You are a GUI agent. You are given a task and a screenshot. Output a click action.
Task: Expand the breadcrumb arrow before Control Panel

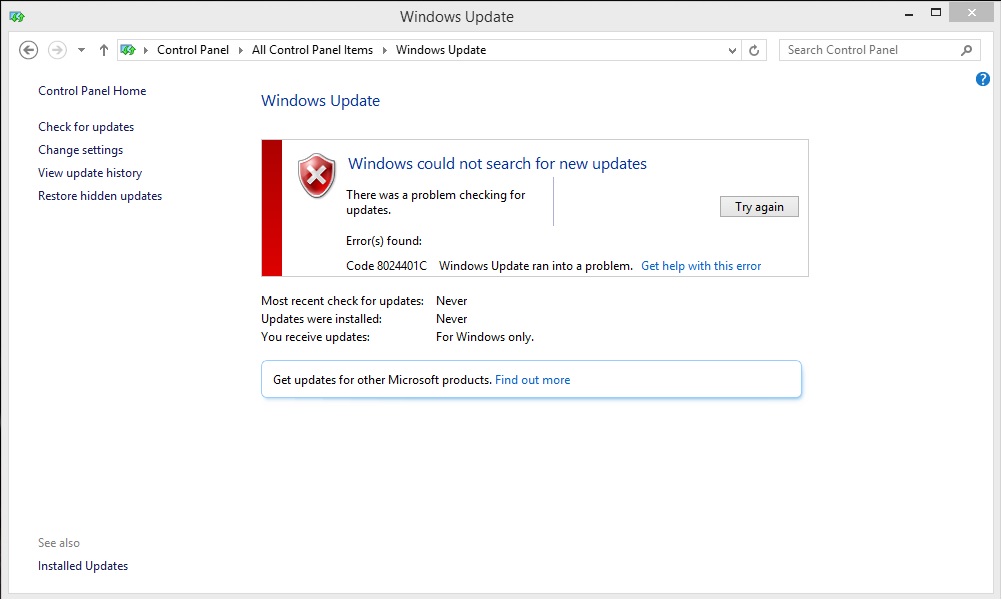click(146, 50)
